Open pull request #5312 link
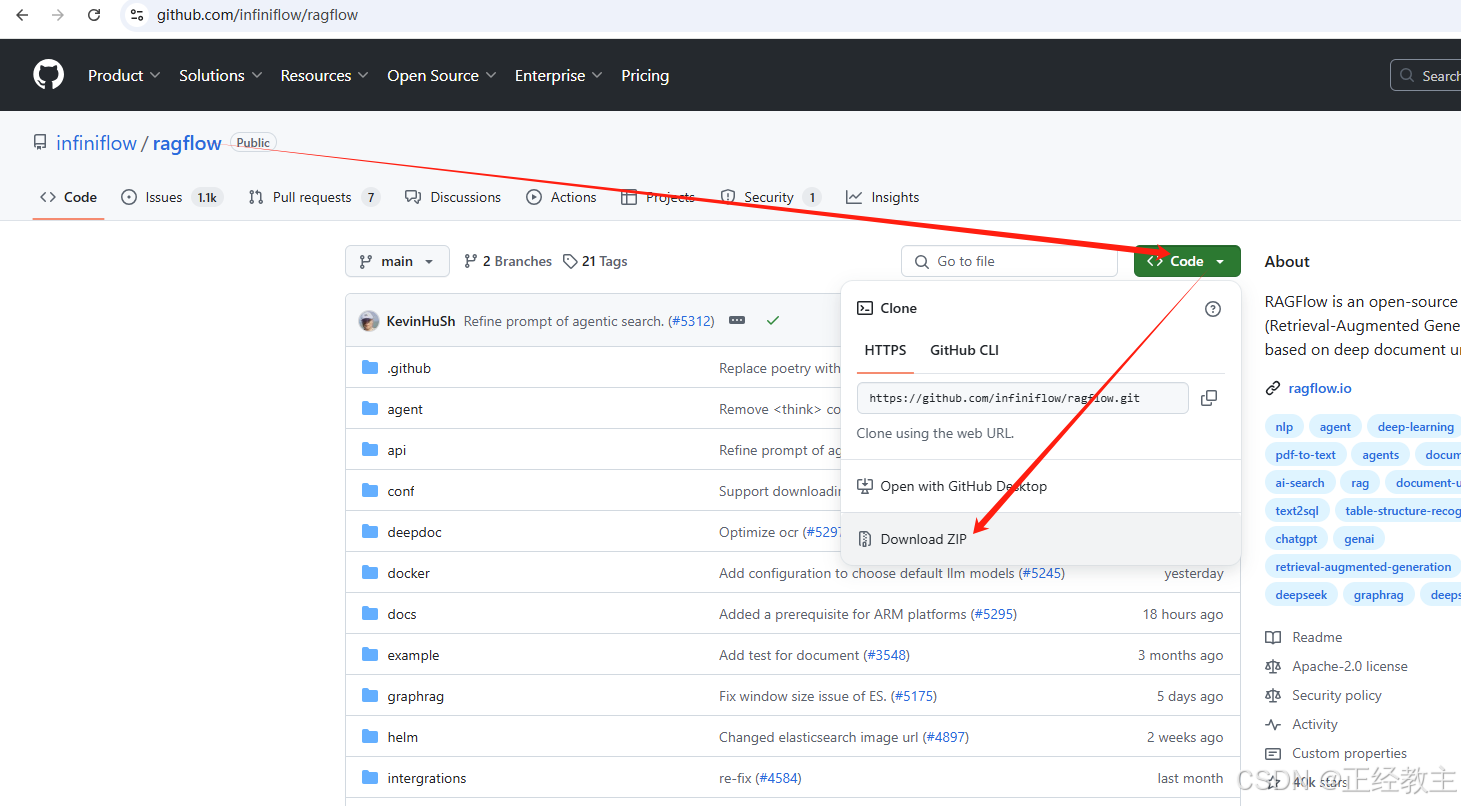Screen dimensions: 1461x806 [x=691, y=321]
